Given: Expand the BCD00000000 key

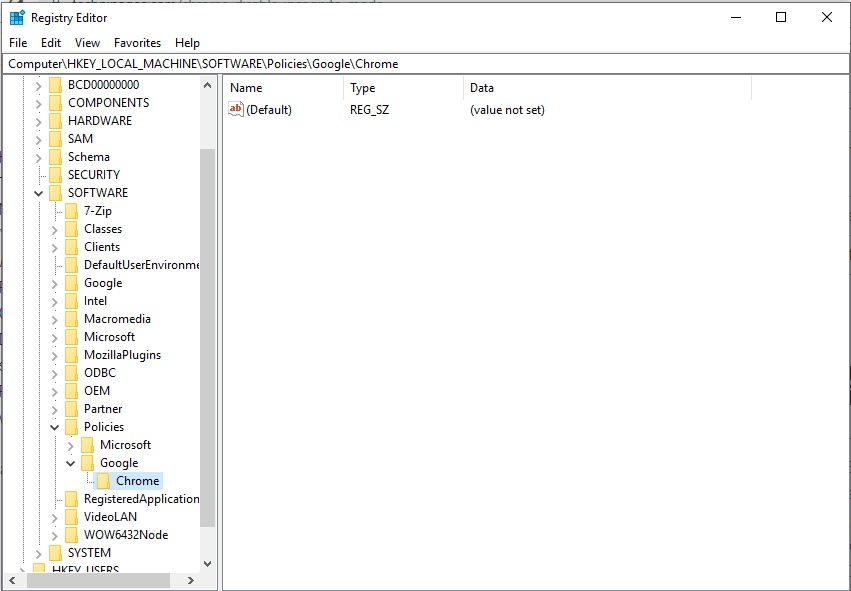Looking at the screenshot, I should tap(38, 86).
